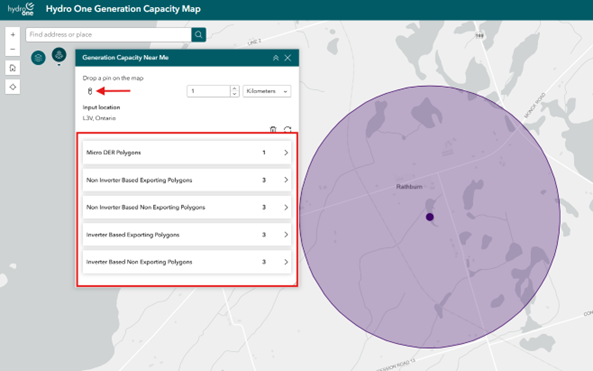Click the default extent home button
This screenshot has width=593, height=371.
pyautogui.click(x=12, y=68)
